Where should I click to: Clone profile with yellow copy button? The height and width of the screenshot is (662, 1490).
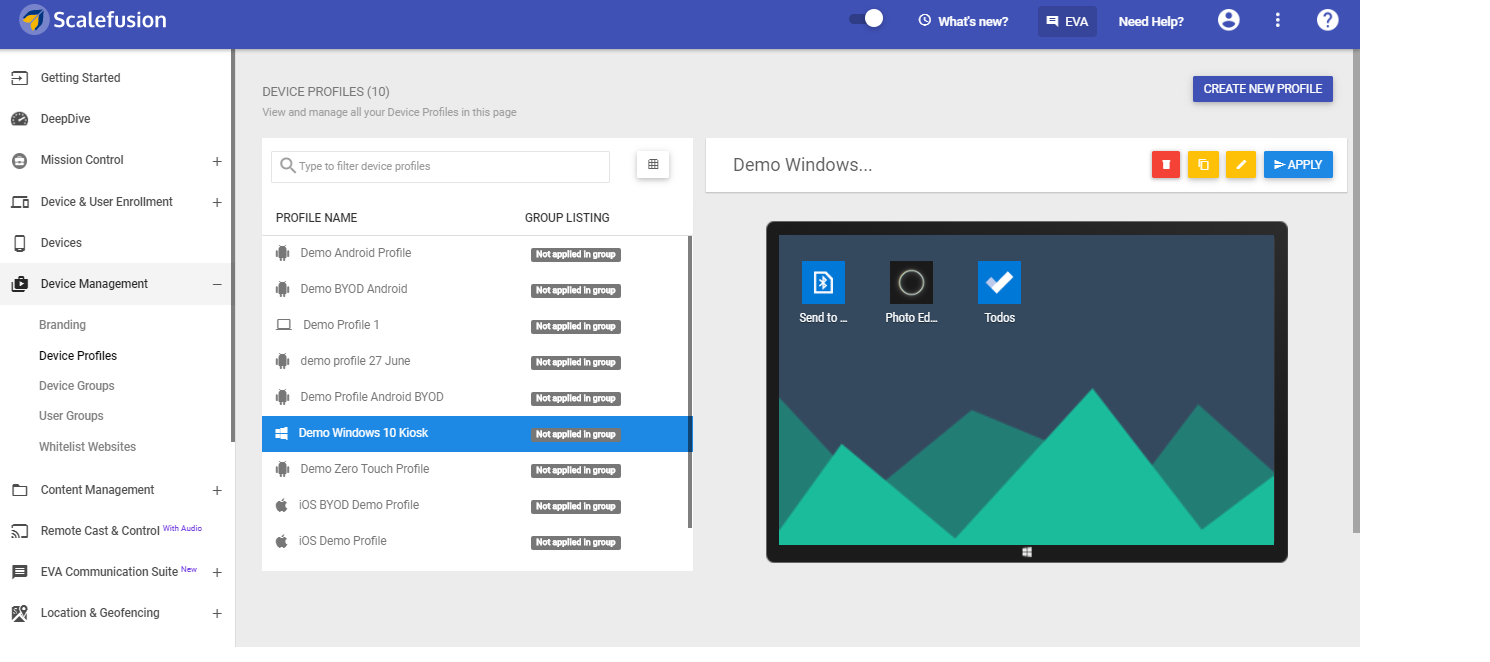[1203, 165]
